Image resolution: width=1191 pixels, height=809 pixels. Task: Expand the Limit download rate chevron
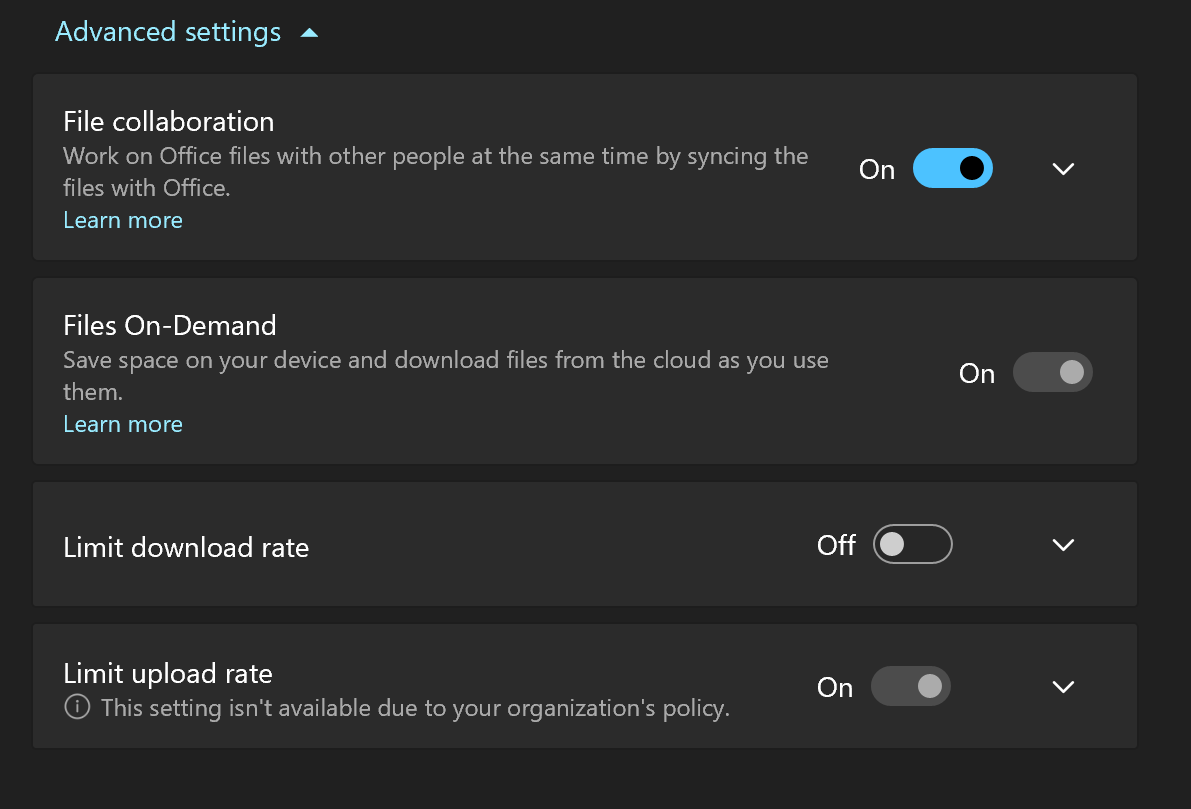pos(1063,545)
